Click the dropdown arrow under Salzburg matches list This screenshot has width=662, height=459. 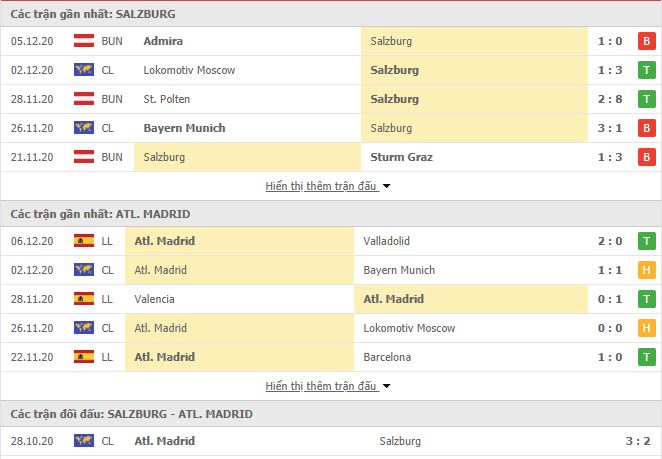(x=386, y=186)
